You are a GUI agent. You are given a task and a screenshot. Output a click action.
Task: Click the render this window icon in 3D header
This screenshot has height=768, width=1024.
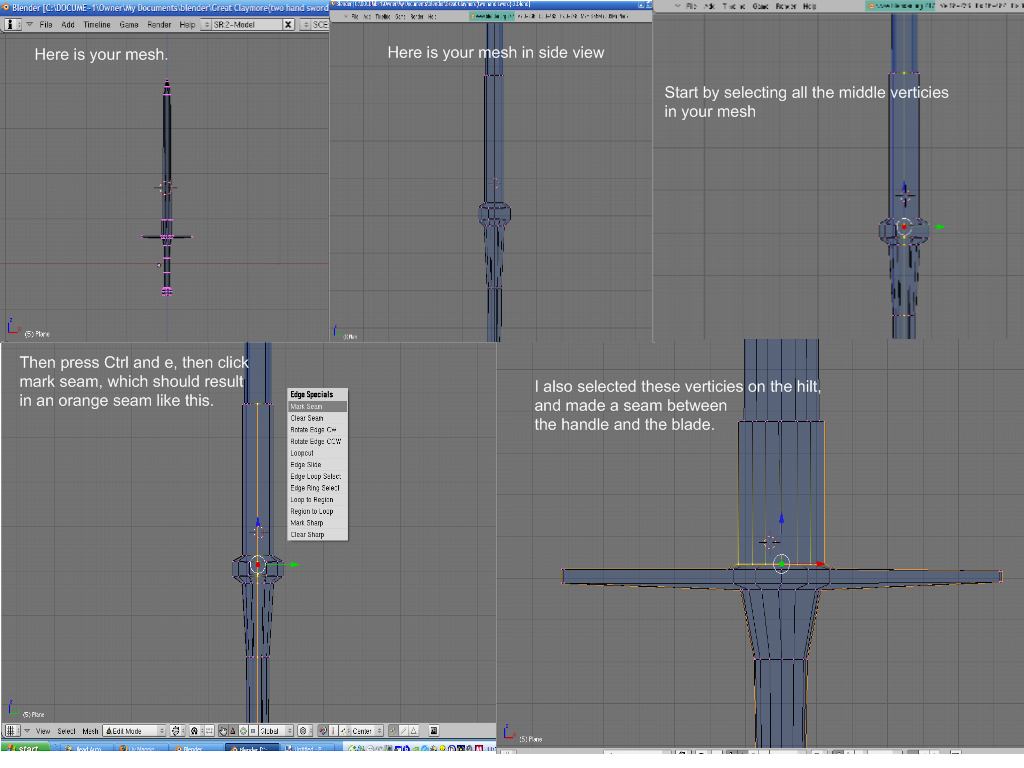click(x=434, y=731)
